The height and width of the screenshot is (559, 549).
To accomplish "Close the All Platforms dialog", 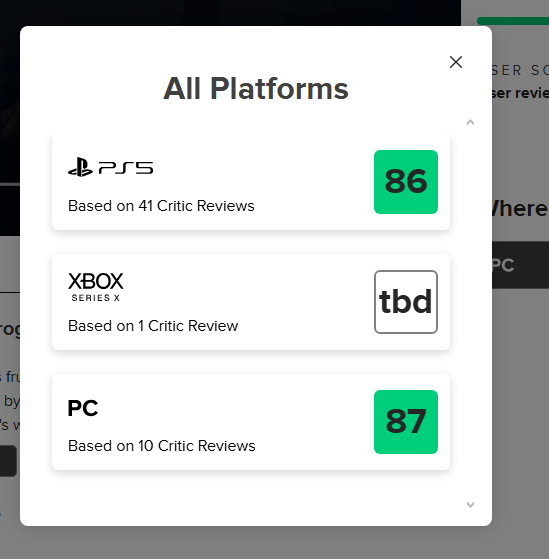I will [456, 62].
